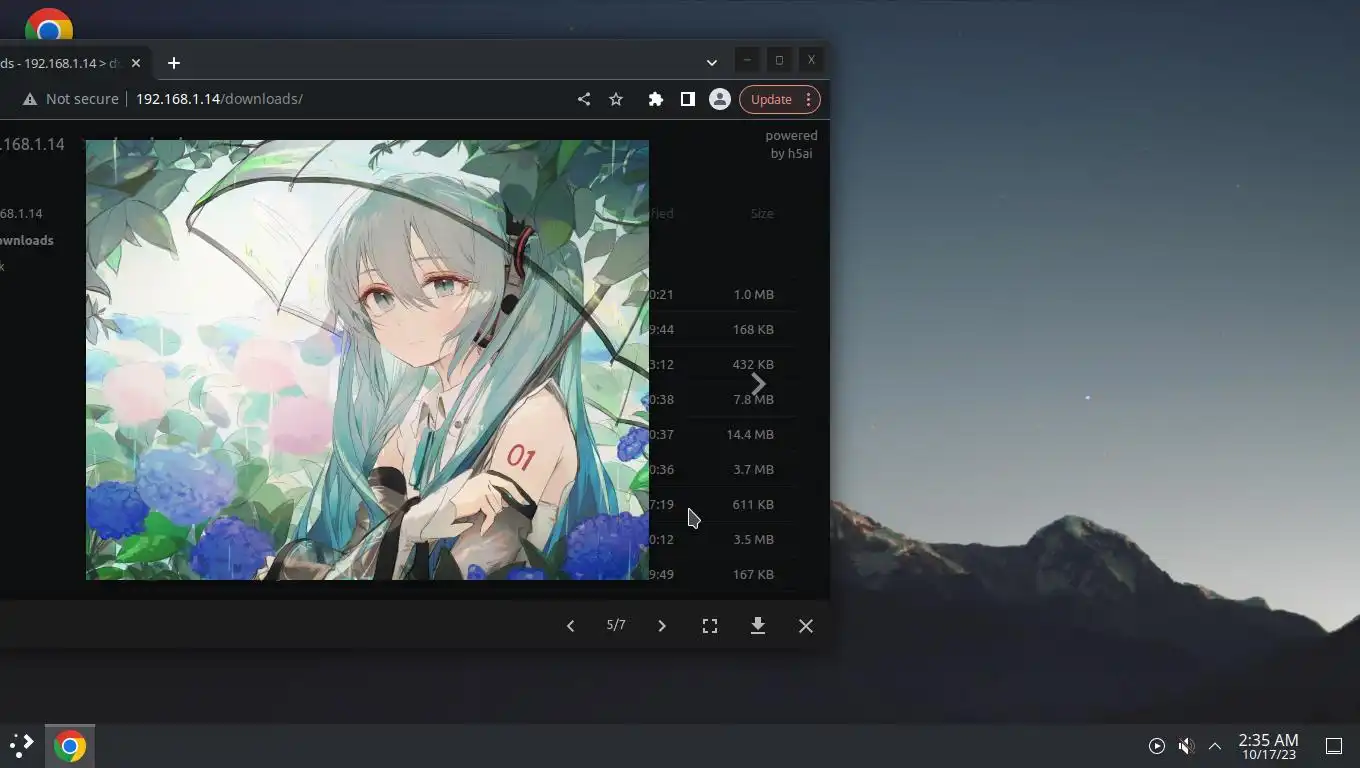Show previous image in preview bar
The height and width of the screenshot is (768, 1360).
pos(570,626)
